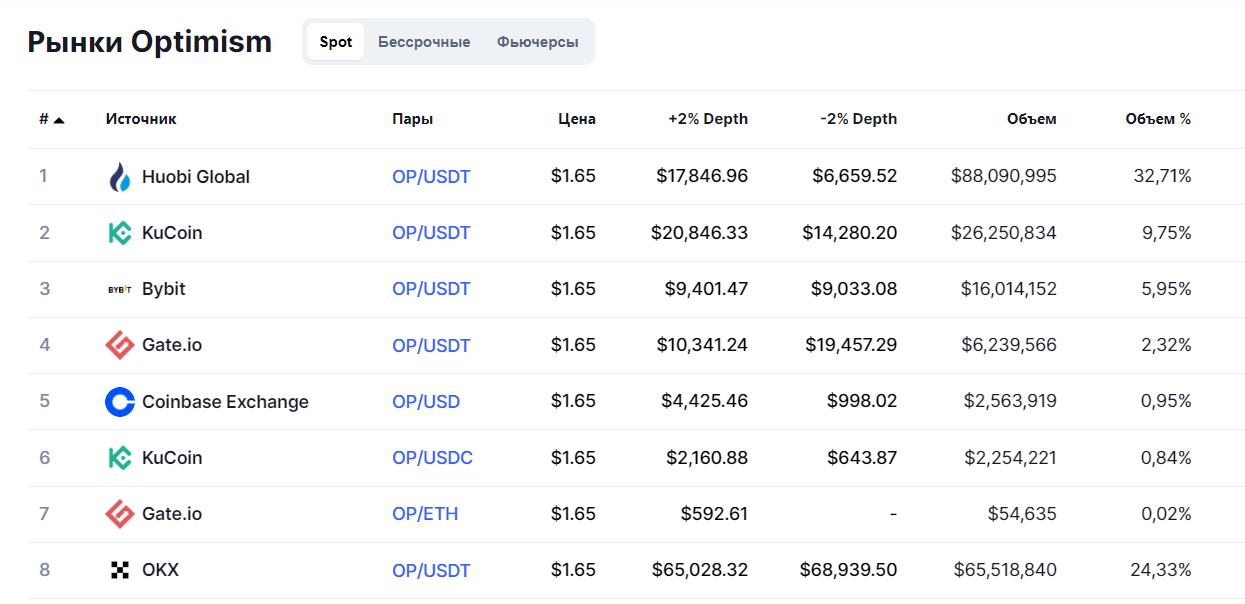
Task: Open KuCoin OP/USDC pair link
Action: [x=432, y=458]
